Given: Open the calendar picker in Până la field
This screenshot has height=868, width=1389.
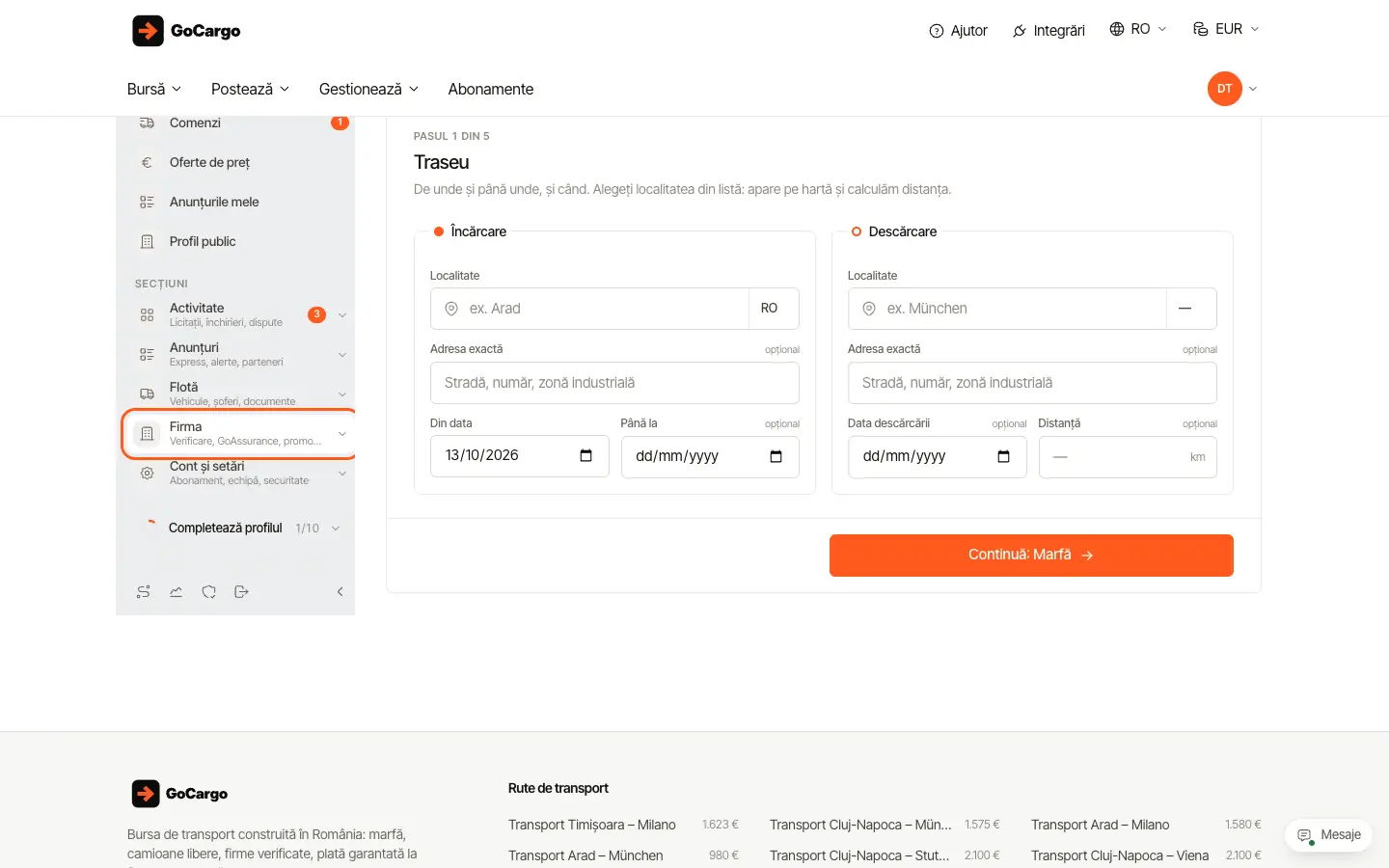Looking at the screenshot, I should point(776,456).
